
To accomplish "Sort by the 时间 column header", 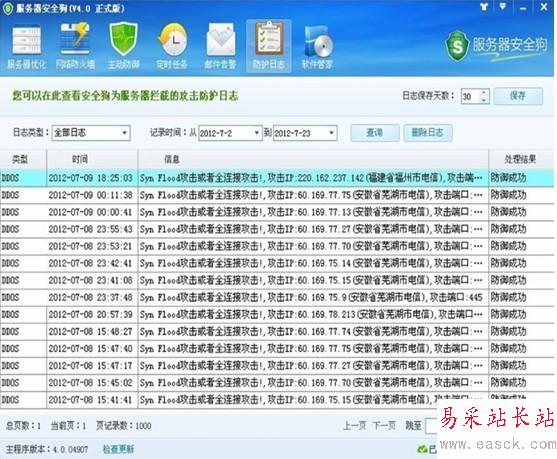I will [x=92, y=159].
